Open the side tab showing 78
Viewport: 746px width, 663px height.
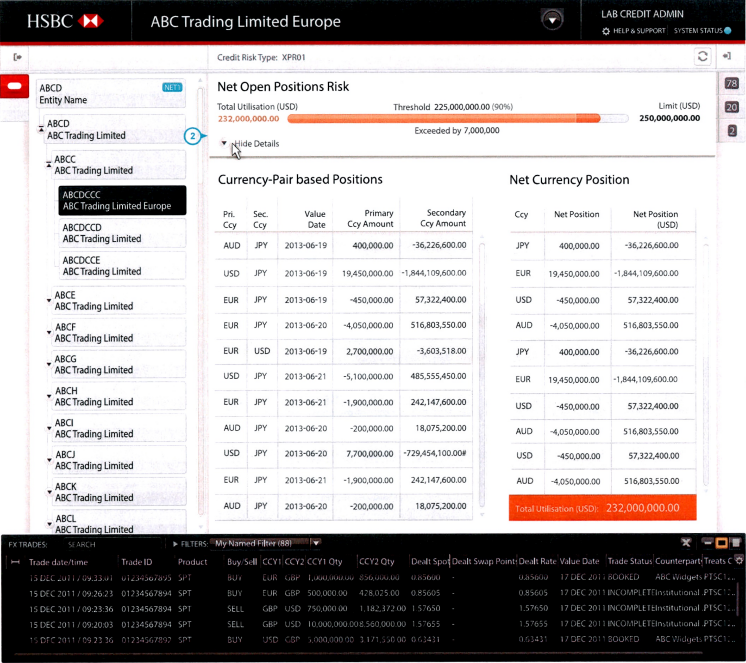pos(731,84)
